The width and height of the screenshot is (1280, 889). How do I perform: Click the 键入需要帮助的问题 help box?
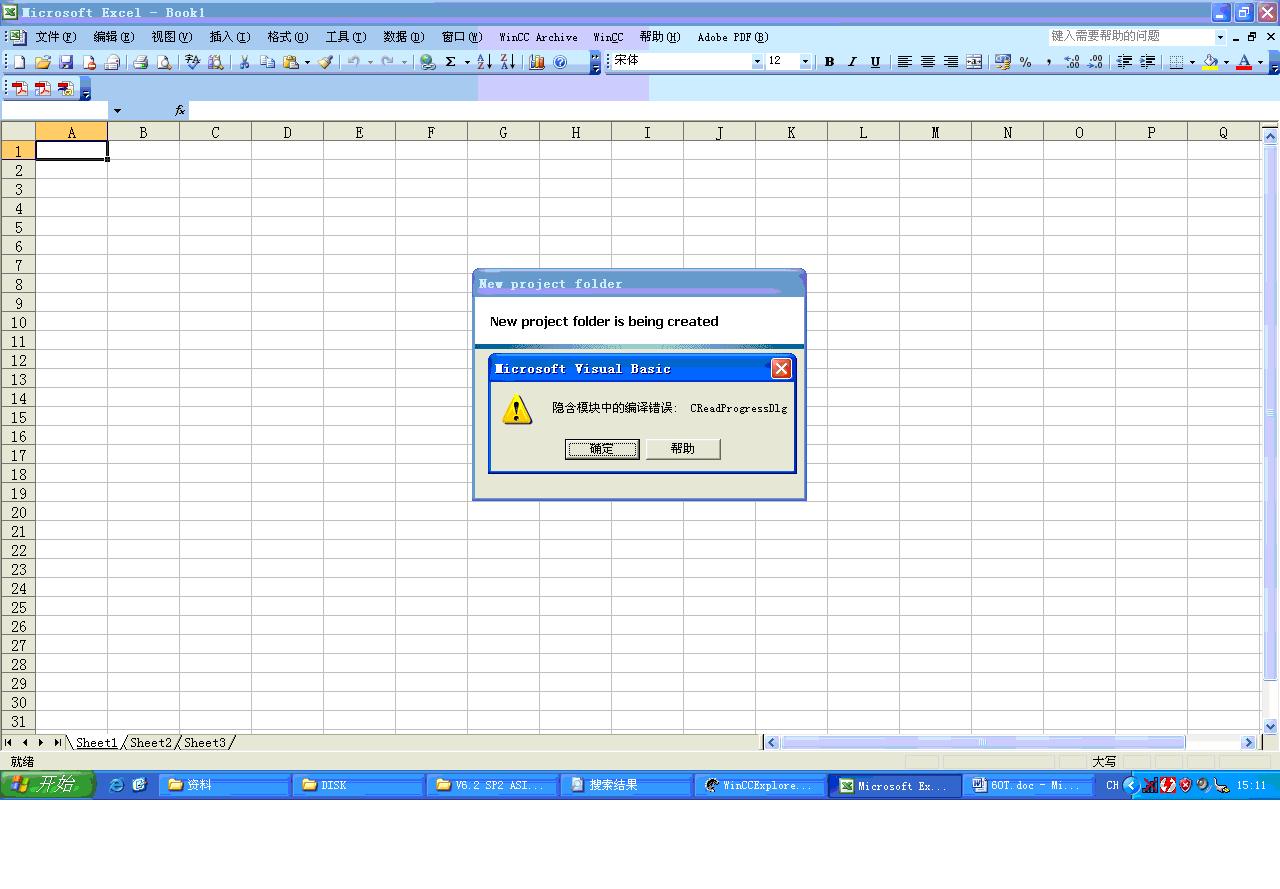click(x=1130, y=37)
